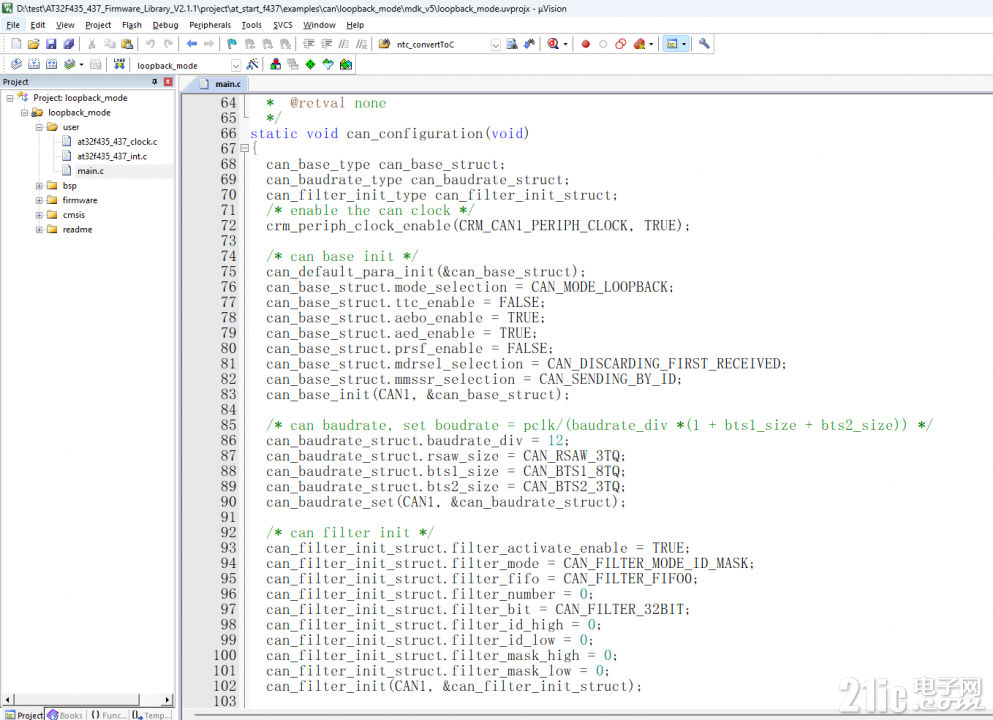The width and height of the screenshot is (993, 720).
Task: Click the Save All icon
Action: (68, 44)
